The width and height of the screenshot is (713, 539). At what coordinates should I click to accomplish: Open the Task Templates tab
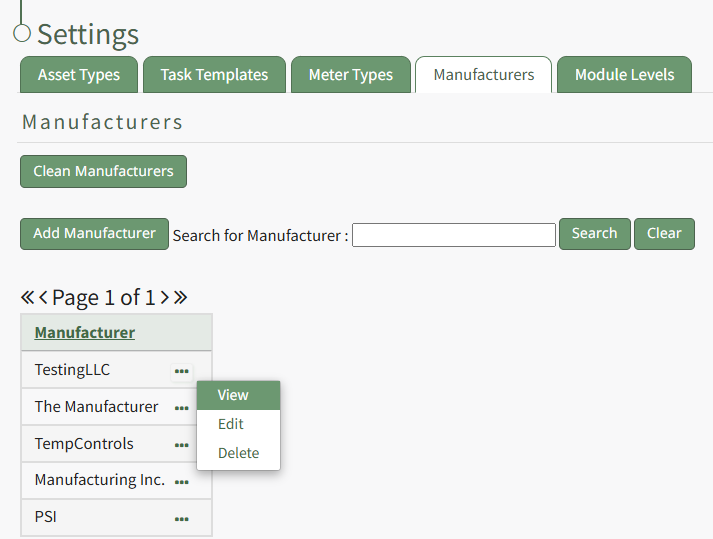pos(214,75)
